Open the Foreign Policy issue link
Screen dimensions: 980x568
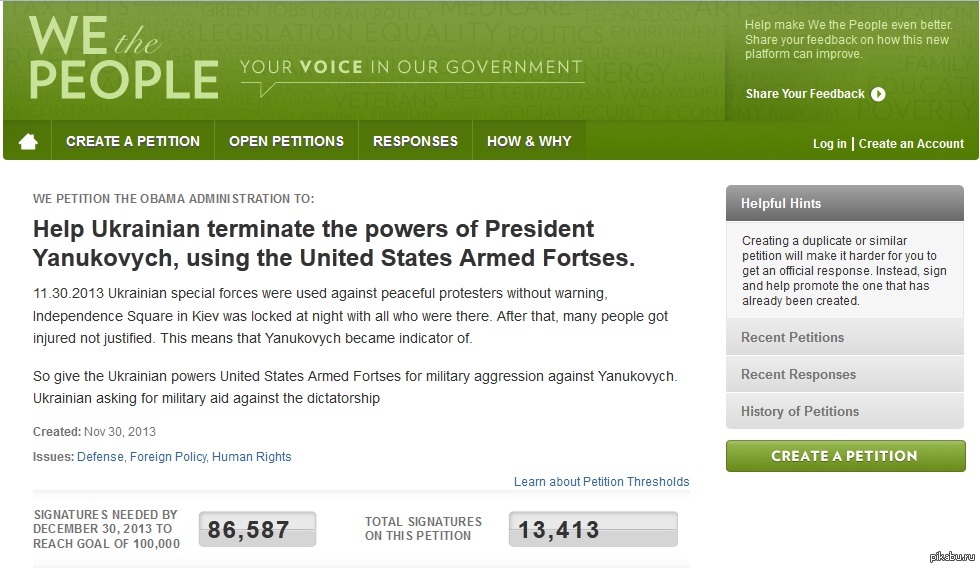point(169,457)
